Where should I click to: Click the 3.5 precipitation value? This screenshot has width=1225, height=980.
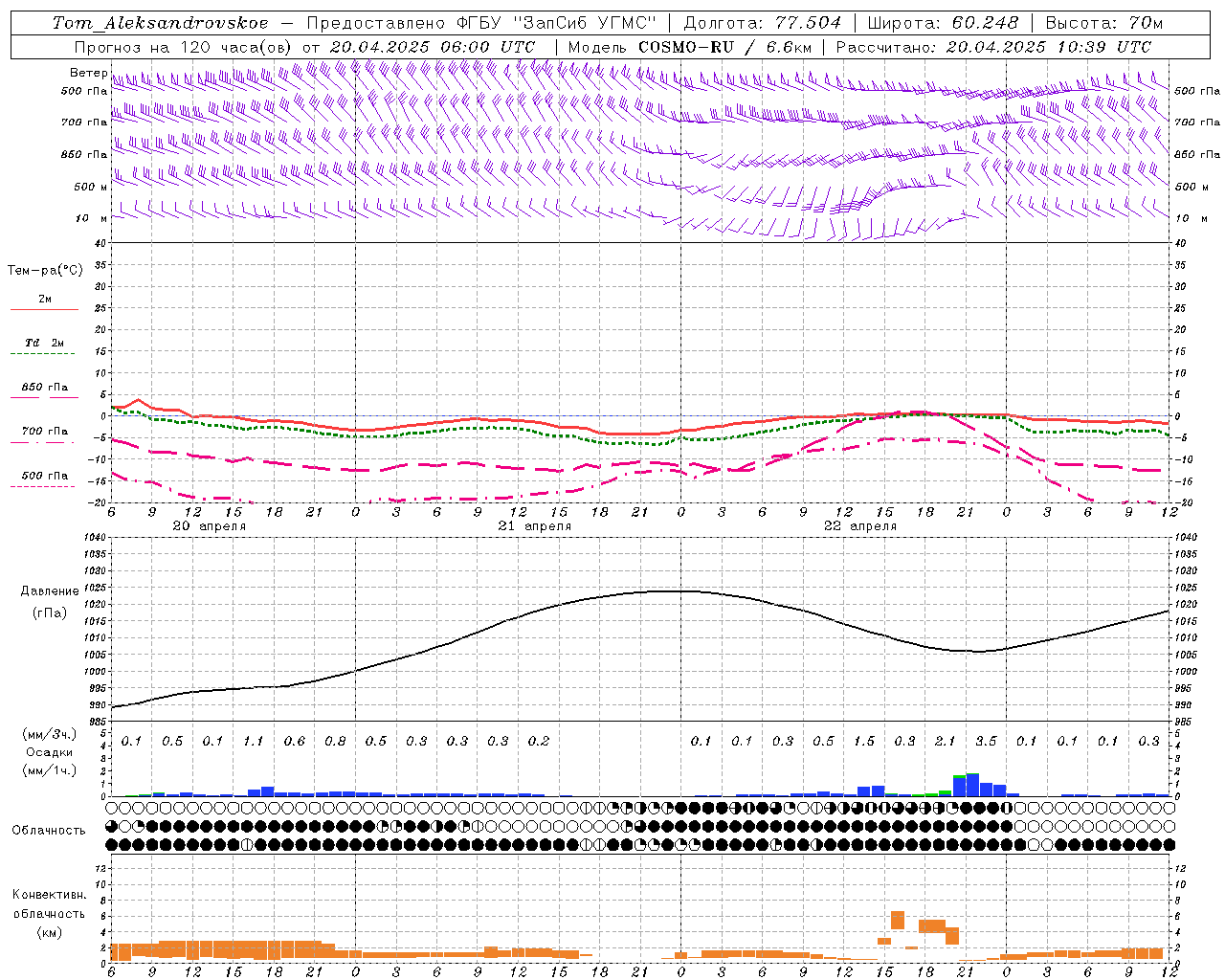[x=986, y=742]
